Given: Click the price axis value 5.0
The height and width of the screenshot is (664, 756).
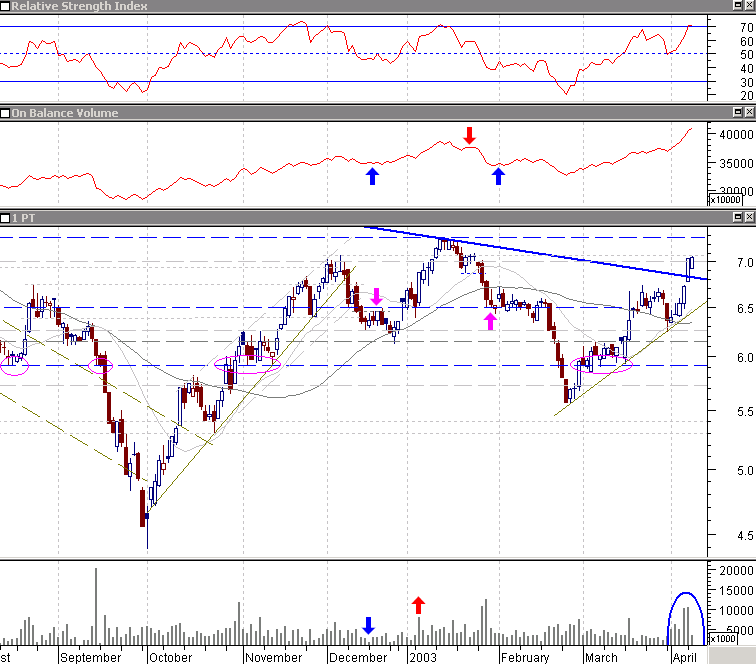Looking at the screenshot, I should pos(745,471).
